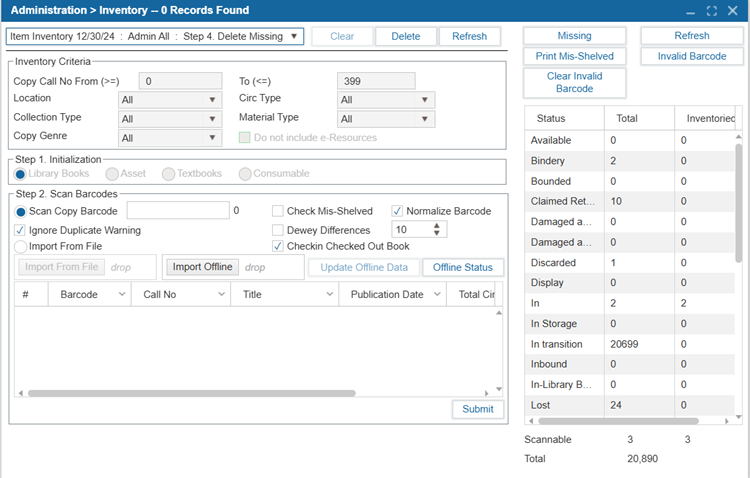
Task: Click the barcode grid scroll-up arrow
Action: (499, 312)
